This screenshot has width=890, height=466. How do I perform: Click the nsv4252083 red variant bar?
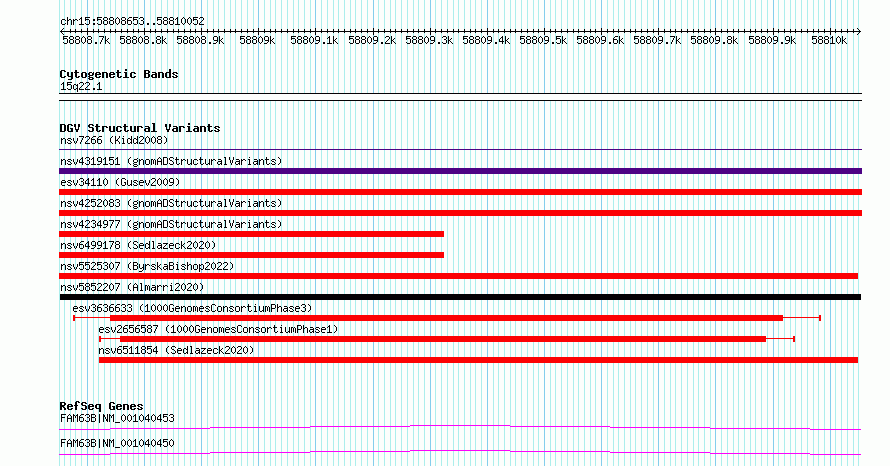(x=460, y=213)
